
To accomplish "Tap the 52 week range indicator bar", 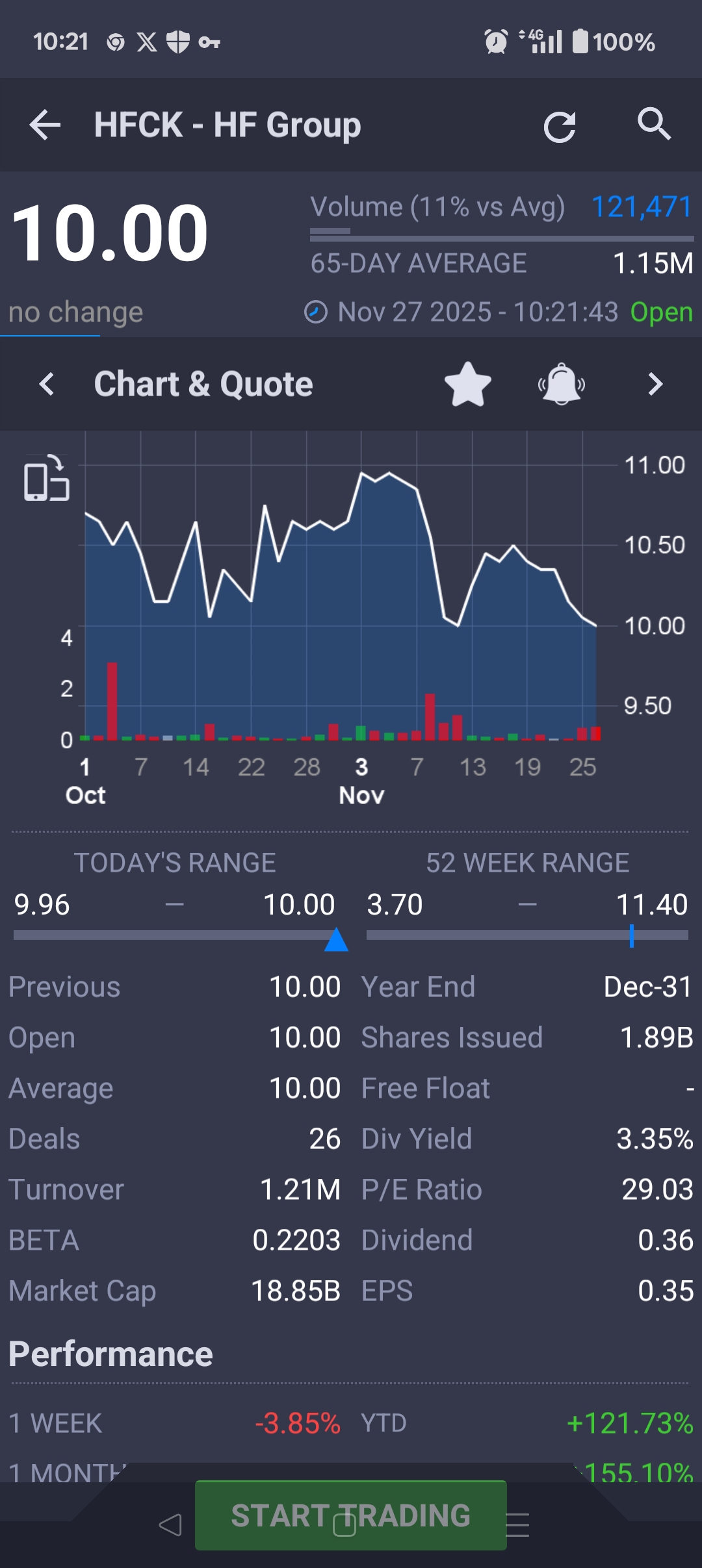I will (x=527, y=935).
